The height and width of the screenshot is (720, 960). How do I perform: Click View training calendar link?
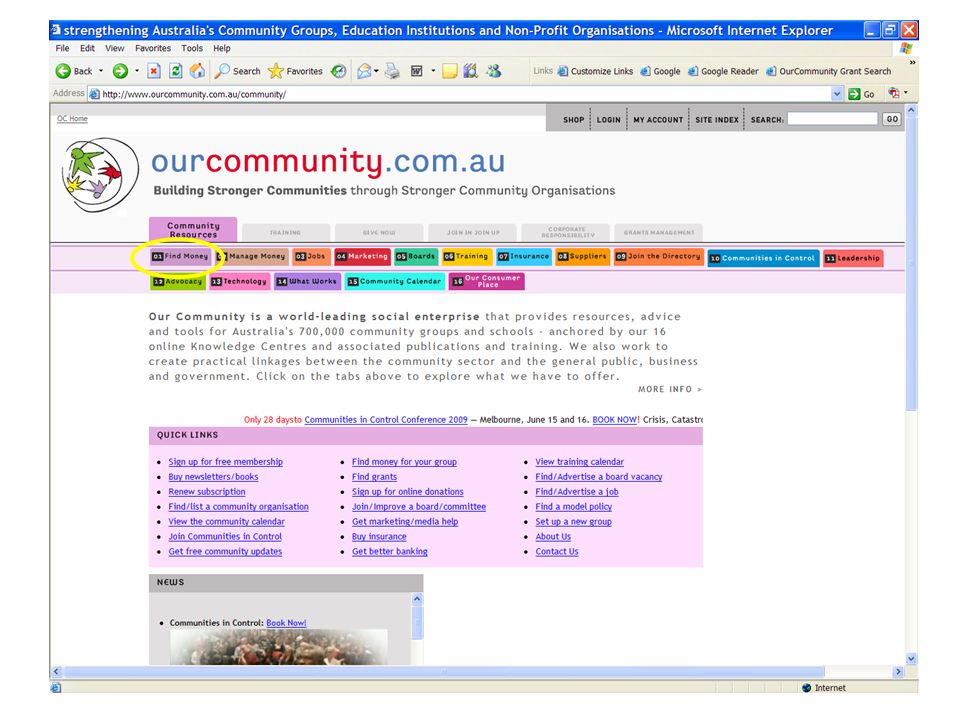coord(579,462)
